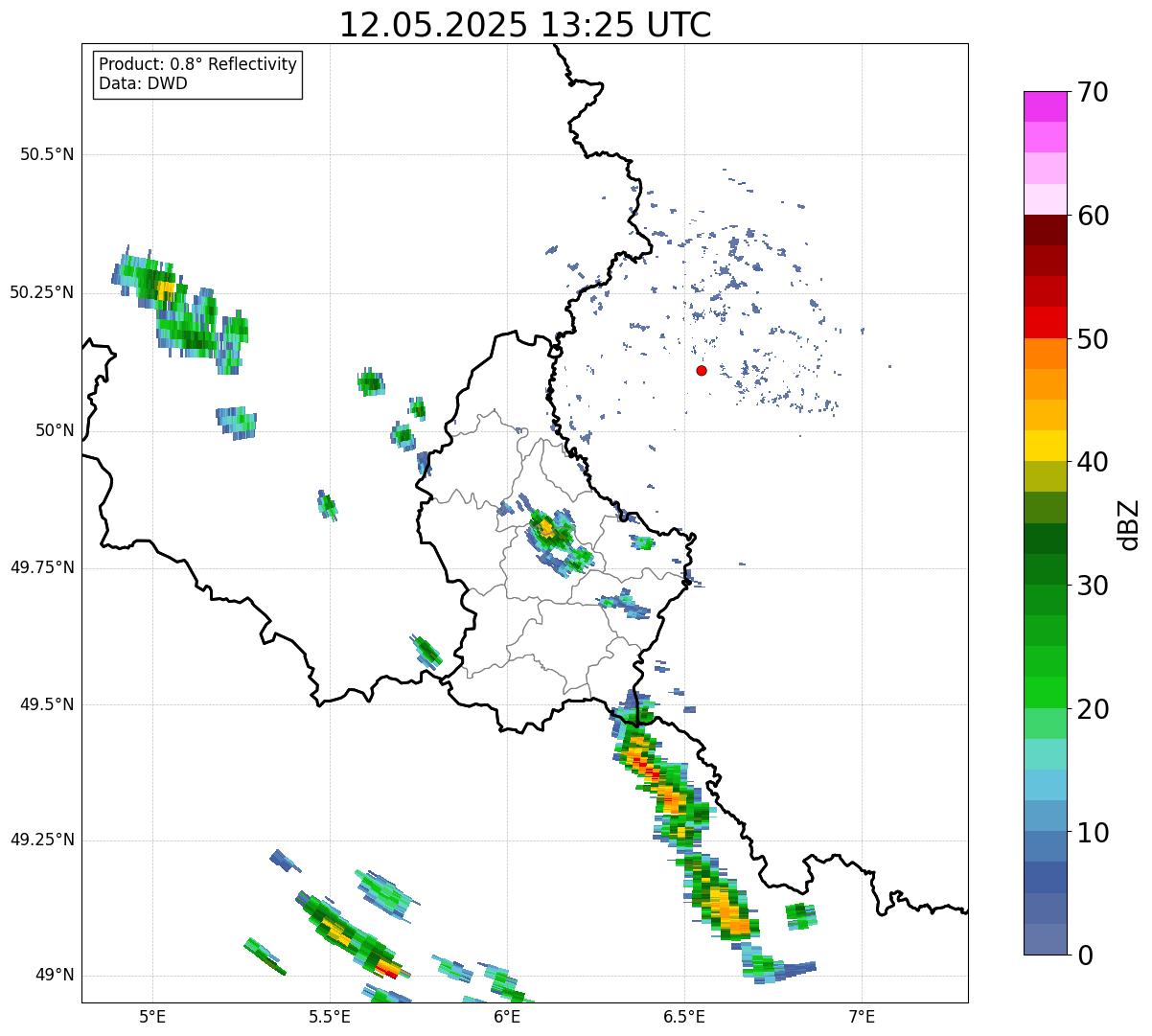
Task: Click the 40 tick on the colorbar
Action: click(1094, 462)
